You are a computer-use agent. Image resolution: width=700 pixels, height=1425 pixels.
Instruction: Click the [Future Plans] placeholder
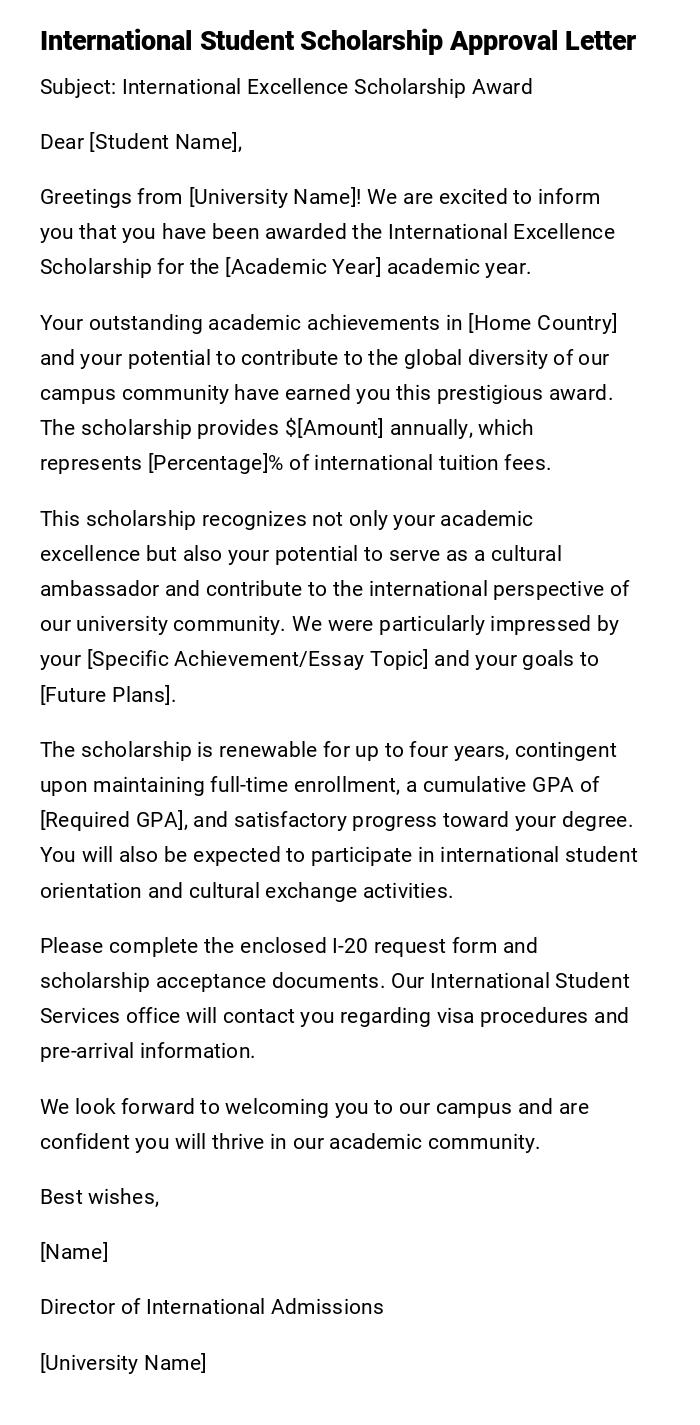[106, 694]
